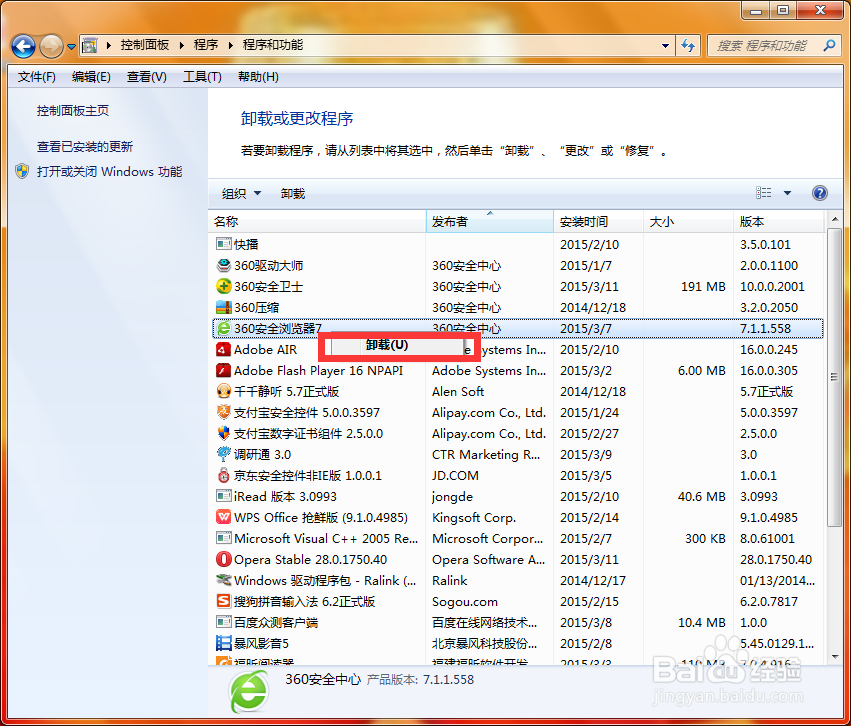This screenshot has height=726, width=851.
Task: Open 查看已安装的更新 link
Action: (x=85, y=147)
